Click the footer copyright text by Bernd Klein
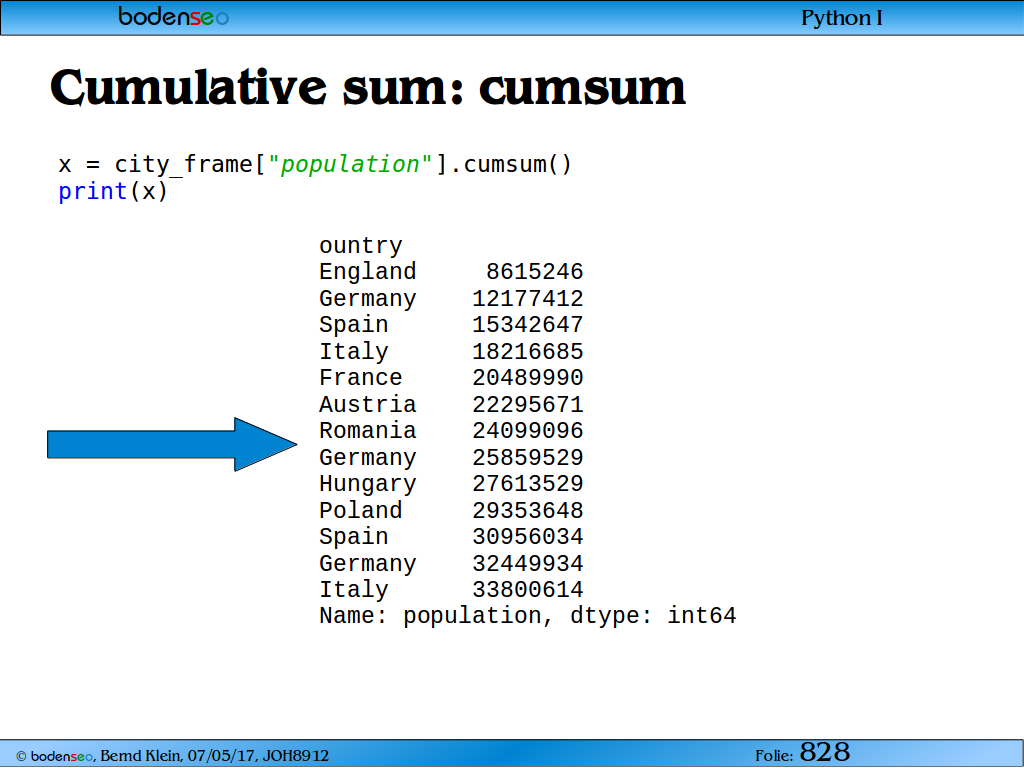Screen dimensions: 1024x768 172,756
